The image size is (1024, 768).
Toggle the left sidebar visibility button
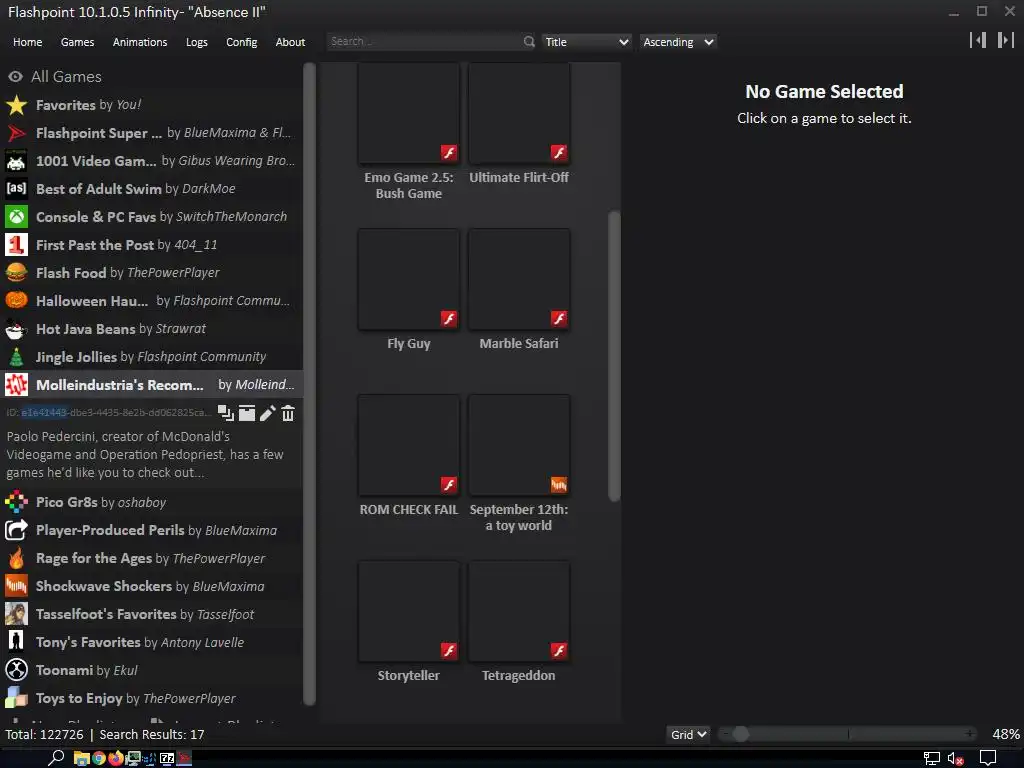[x=978, y=40]
